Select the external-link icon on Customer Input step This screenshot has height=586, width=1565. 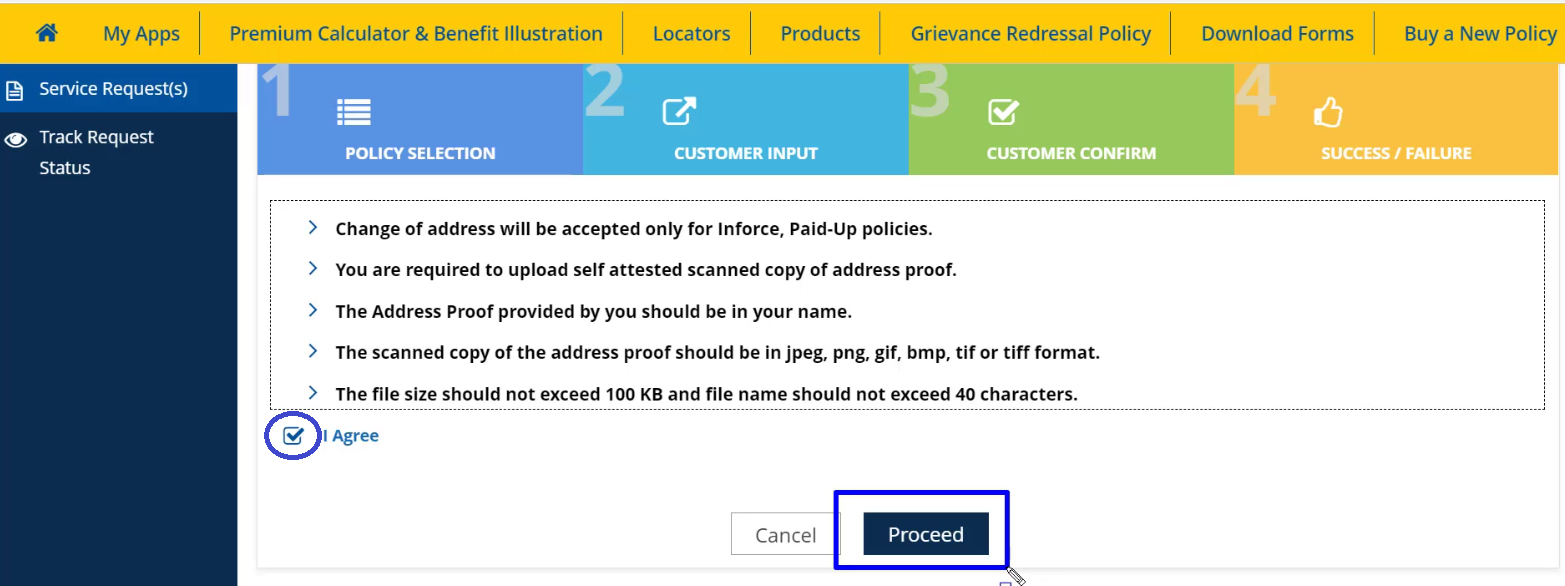tap(679, 113)
